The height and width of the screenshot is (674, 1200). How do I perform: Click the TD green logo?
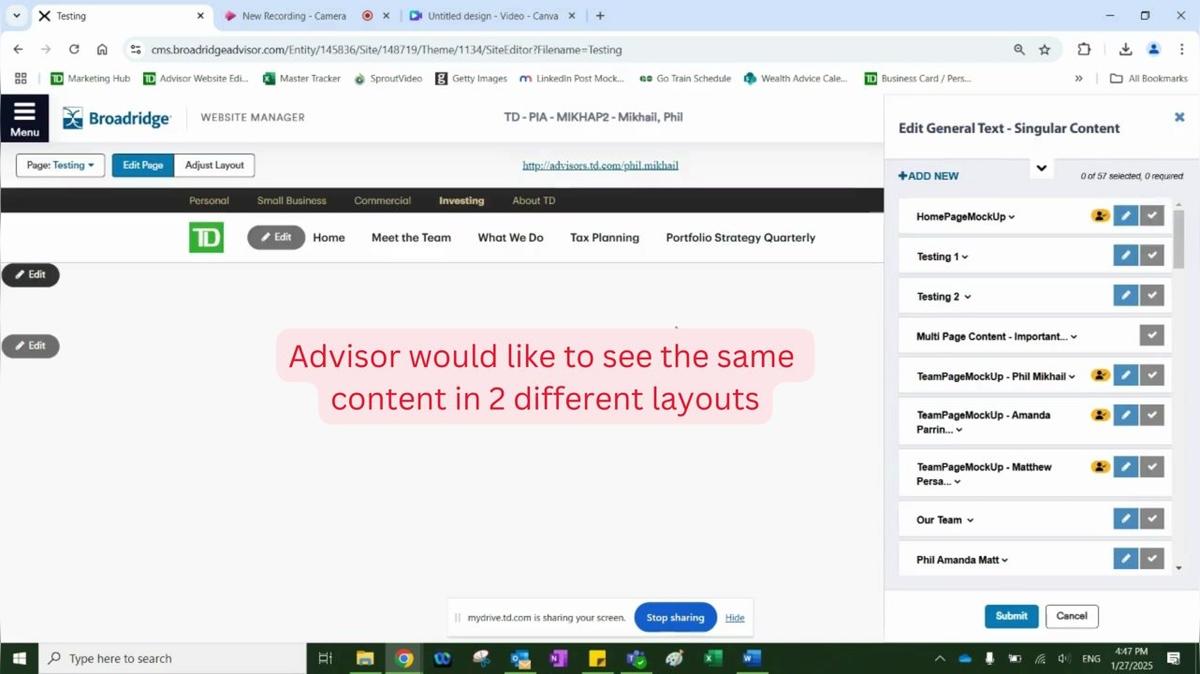(x=206, y=237)
